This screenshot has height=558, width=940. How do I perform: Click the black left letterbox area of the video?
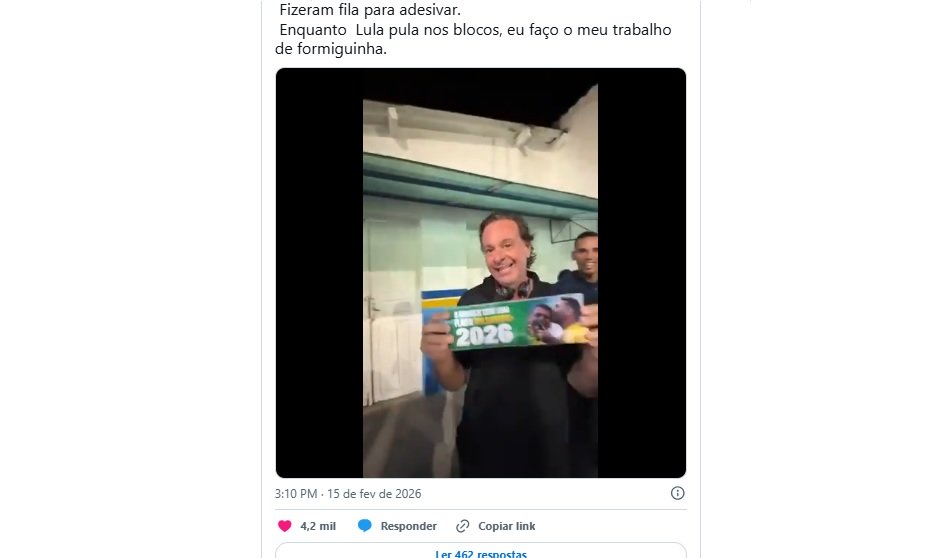(320, 273)
